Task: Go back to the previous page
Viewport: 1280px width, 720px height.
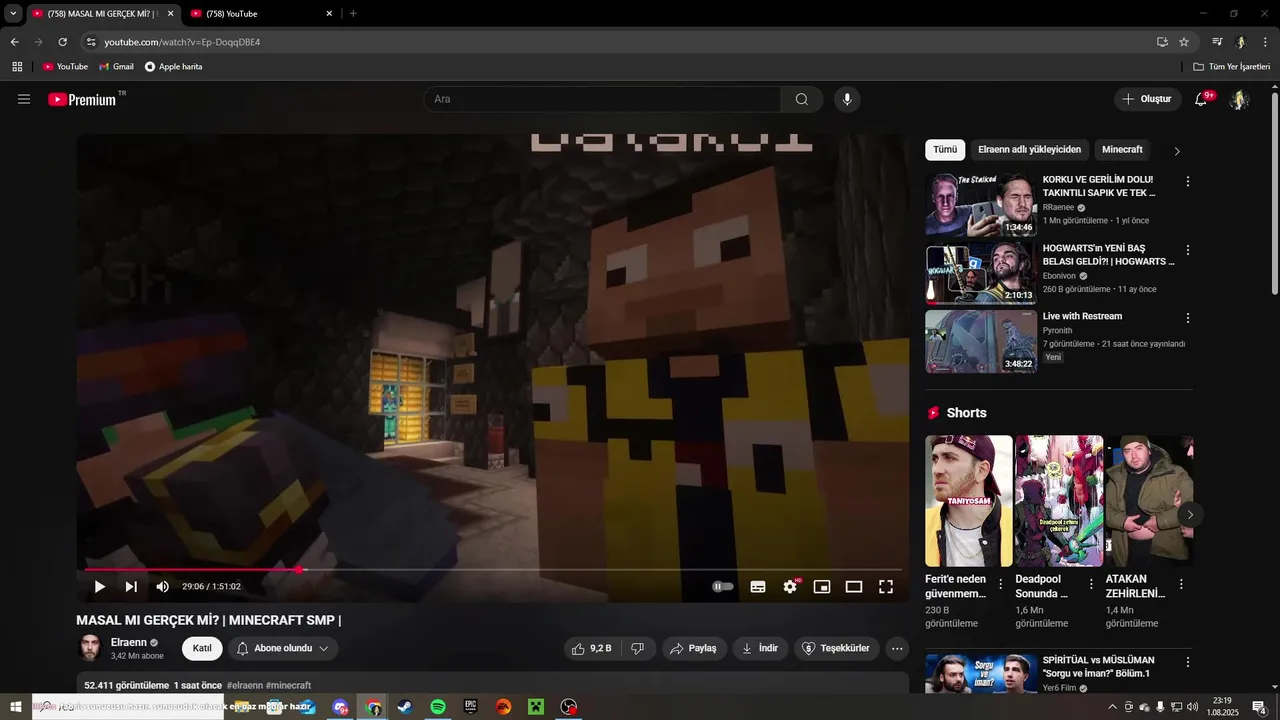Action: (x=14, y=42)
